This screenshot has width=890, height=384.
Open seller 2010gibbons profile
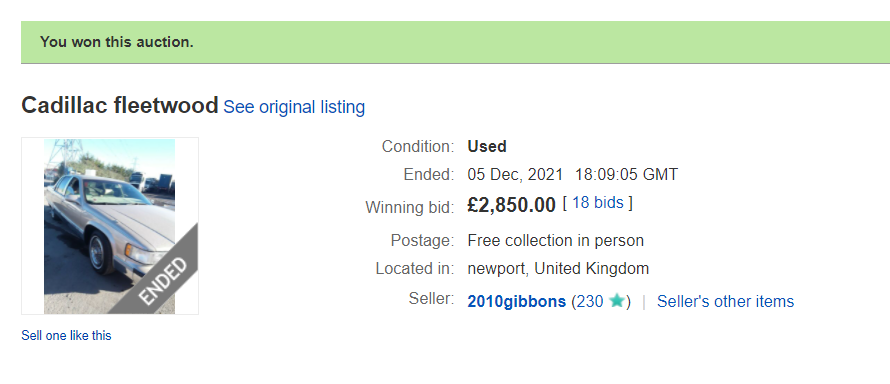(517, 301)
